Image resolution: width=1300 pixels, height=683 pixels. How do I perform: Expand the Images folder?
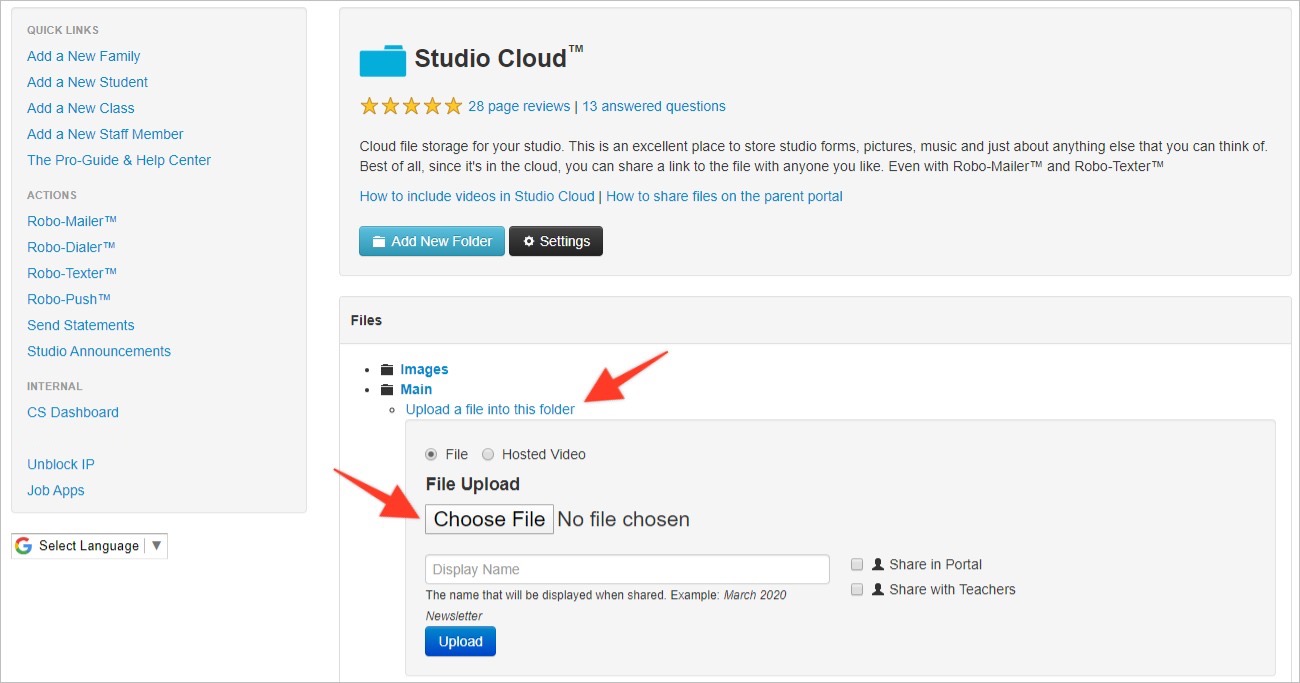[424, 370]
